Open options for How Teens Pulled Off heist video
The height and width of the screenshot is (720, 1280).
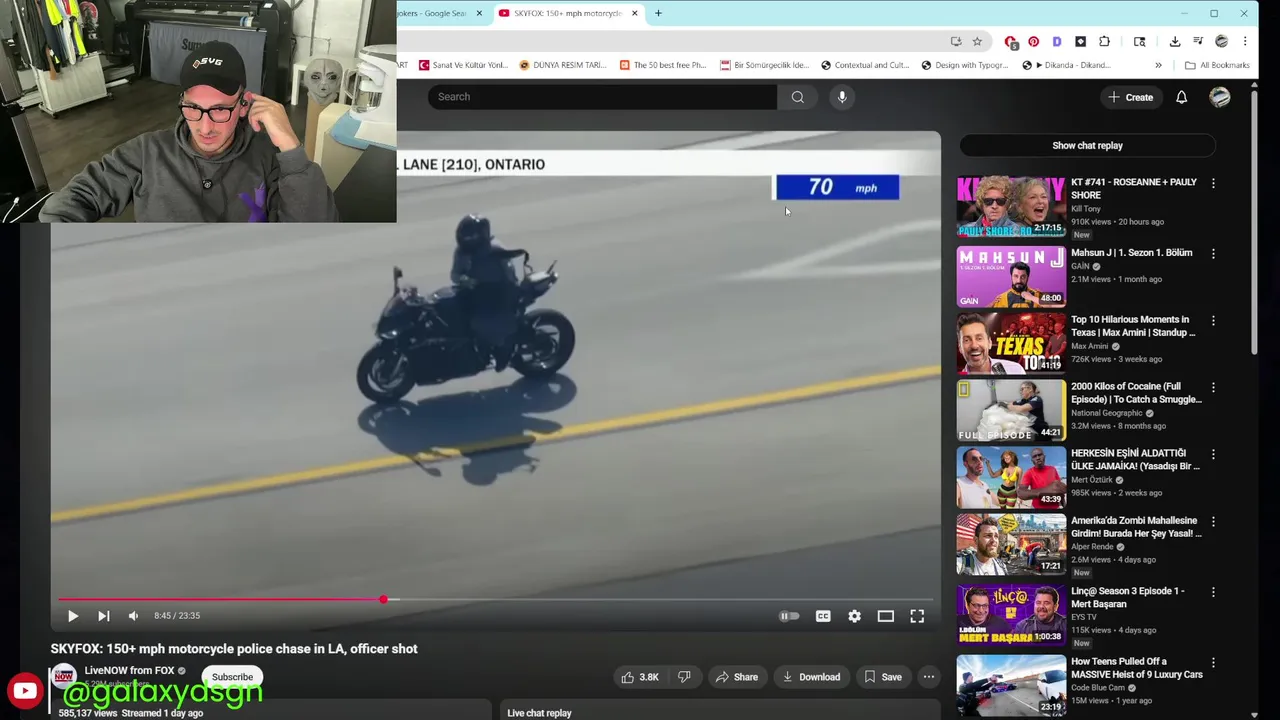click(1213, 663)
